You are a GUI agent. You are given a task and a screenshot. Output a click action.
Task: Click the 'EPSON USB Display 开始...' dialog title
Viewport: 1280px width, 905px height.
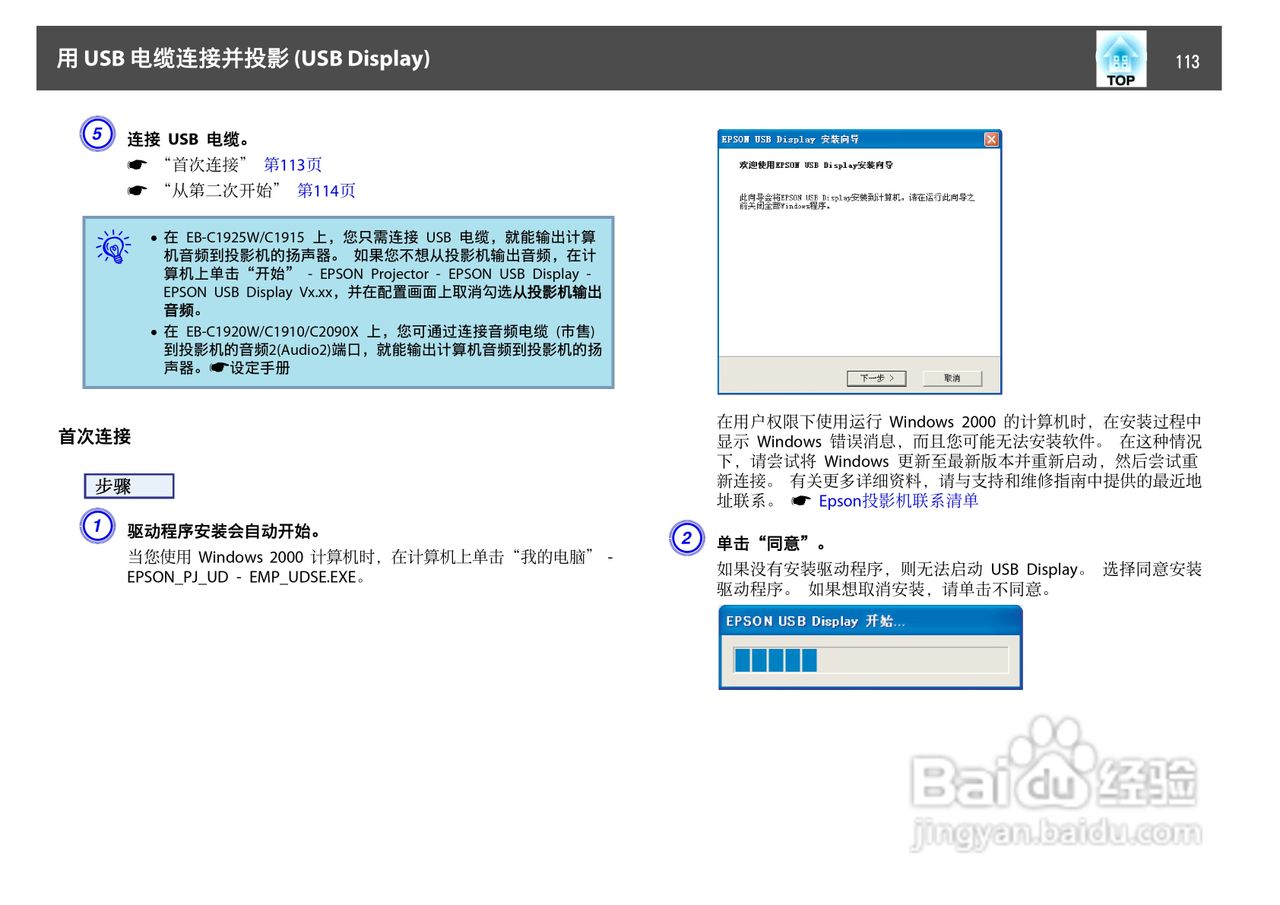(x=815, y=621)
